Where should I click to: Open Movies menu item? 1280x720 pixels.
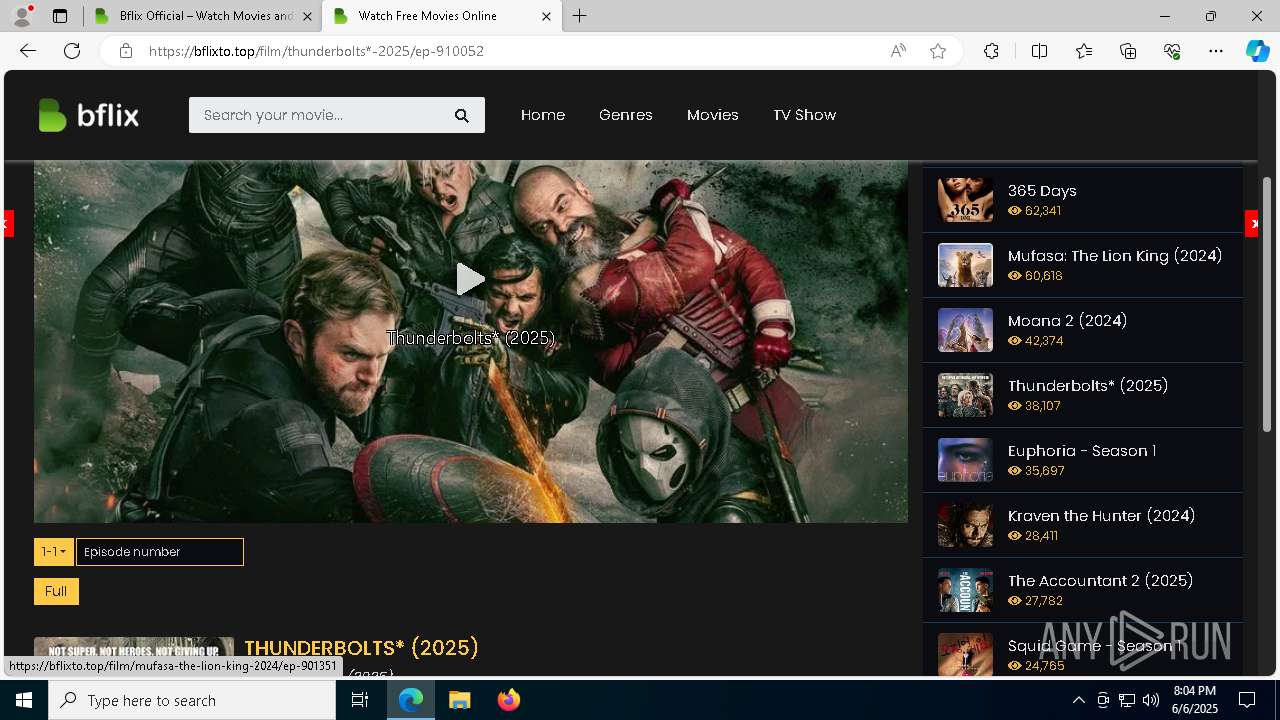(713, 115)
